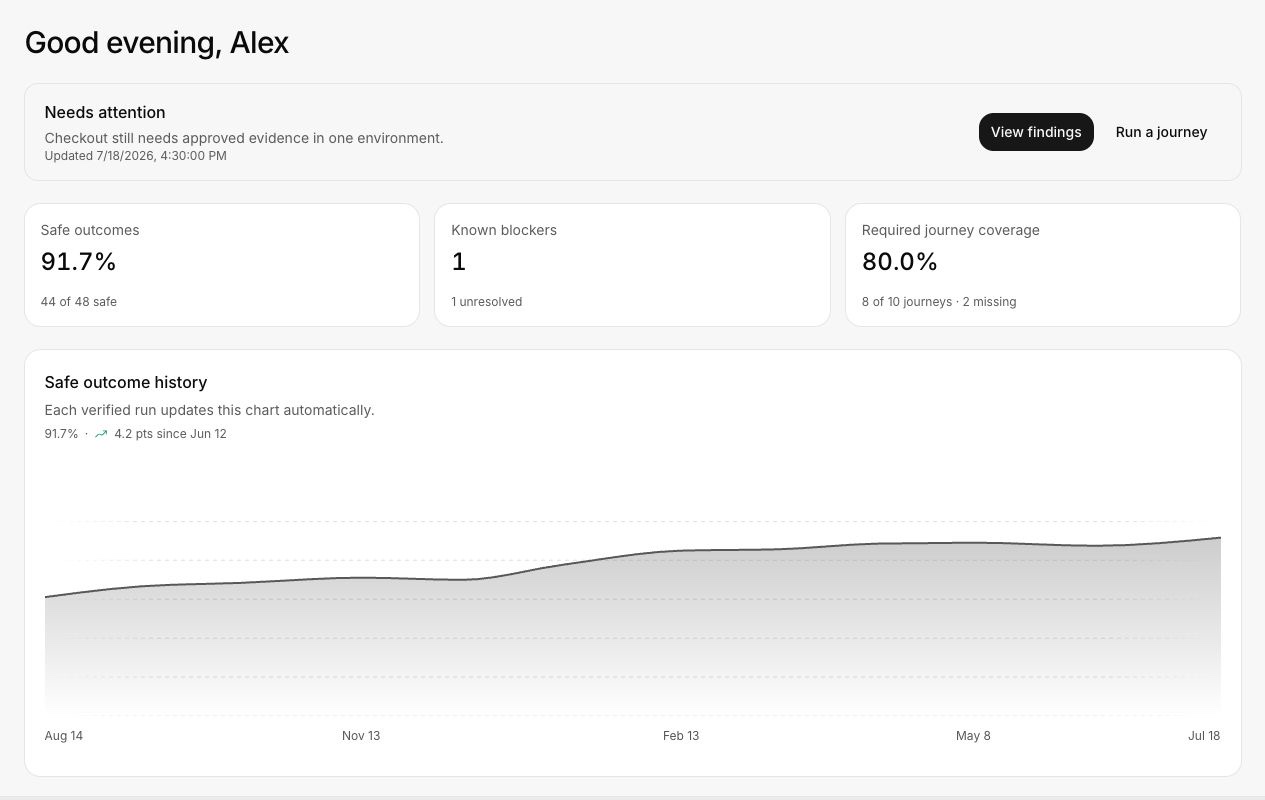This screenshot has width=1265, height=800.
Task: Click the 80.0% coverage value
Action: [900, 262]
